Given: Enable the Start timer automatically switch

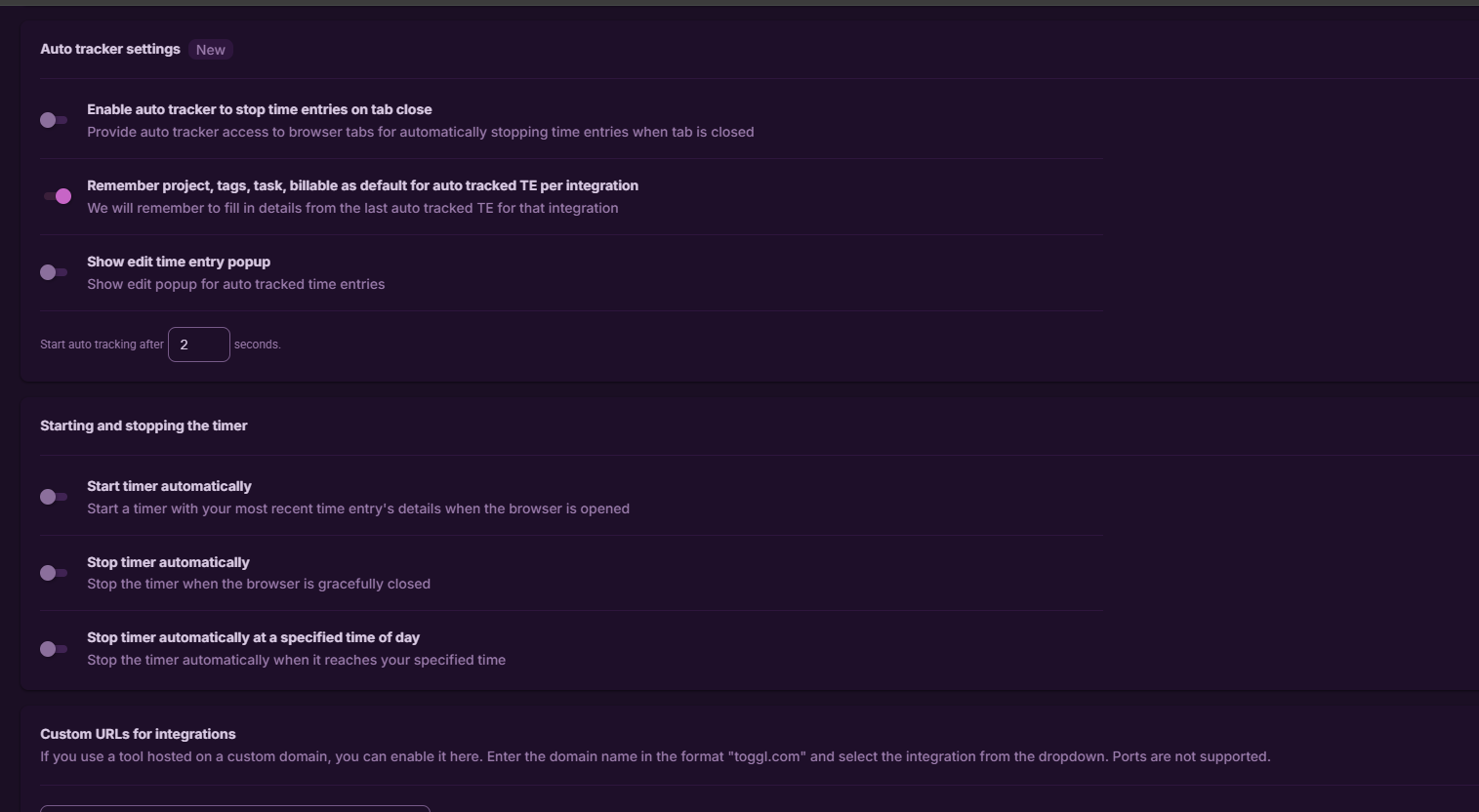Looking at the screenshot, I should [54, 497].
